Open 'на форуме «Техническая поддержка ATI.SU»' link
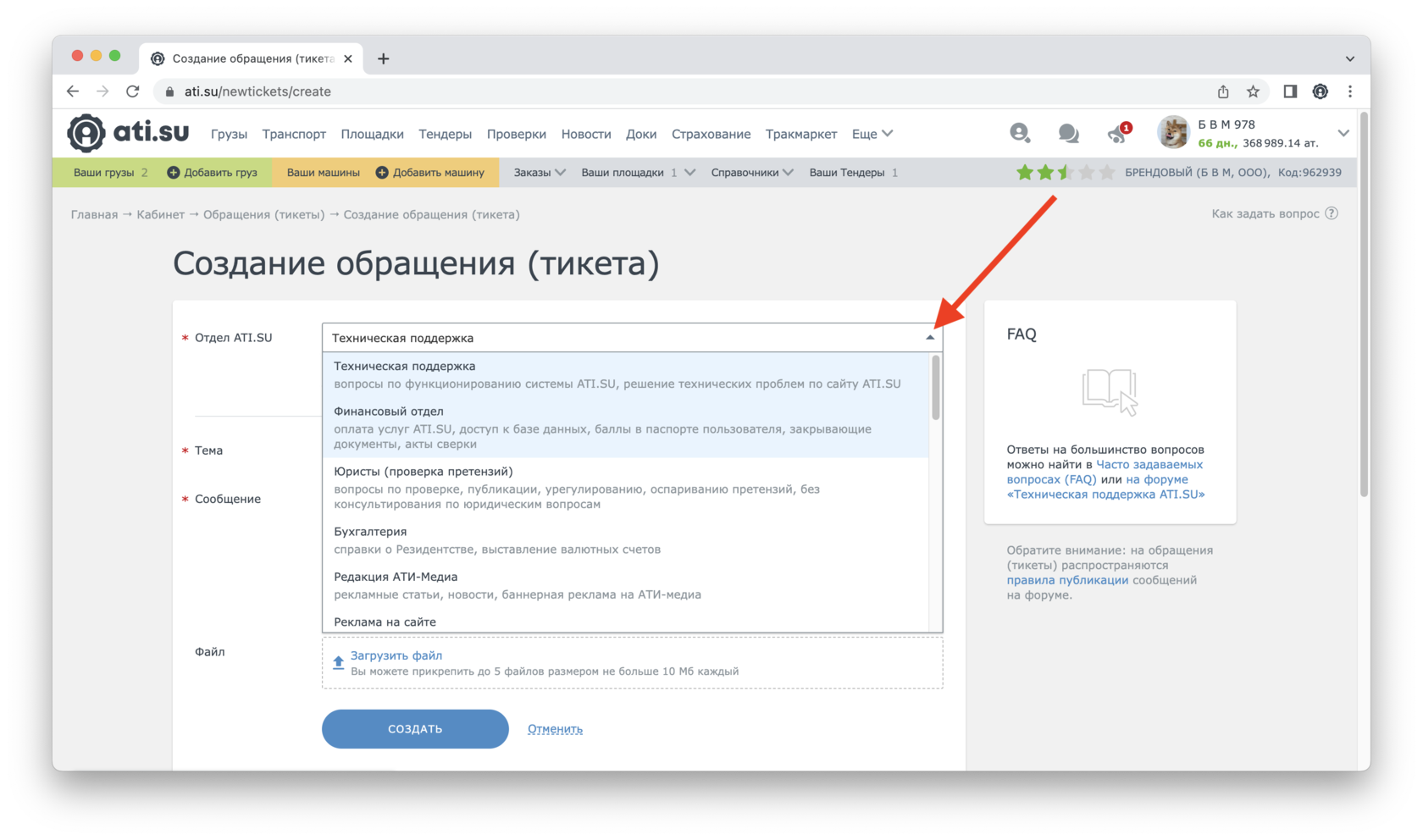The height and width of the screenshot is (840, 1423). tap(1105, 487)
